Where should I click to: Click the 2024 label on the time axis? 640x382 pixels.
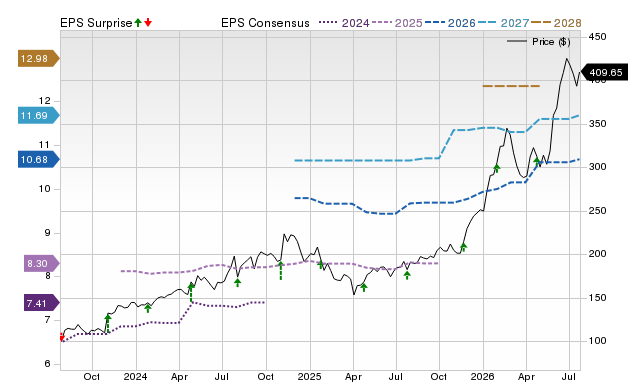[136, 376]
